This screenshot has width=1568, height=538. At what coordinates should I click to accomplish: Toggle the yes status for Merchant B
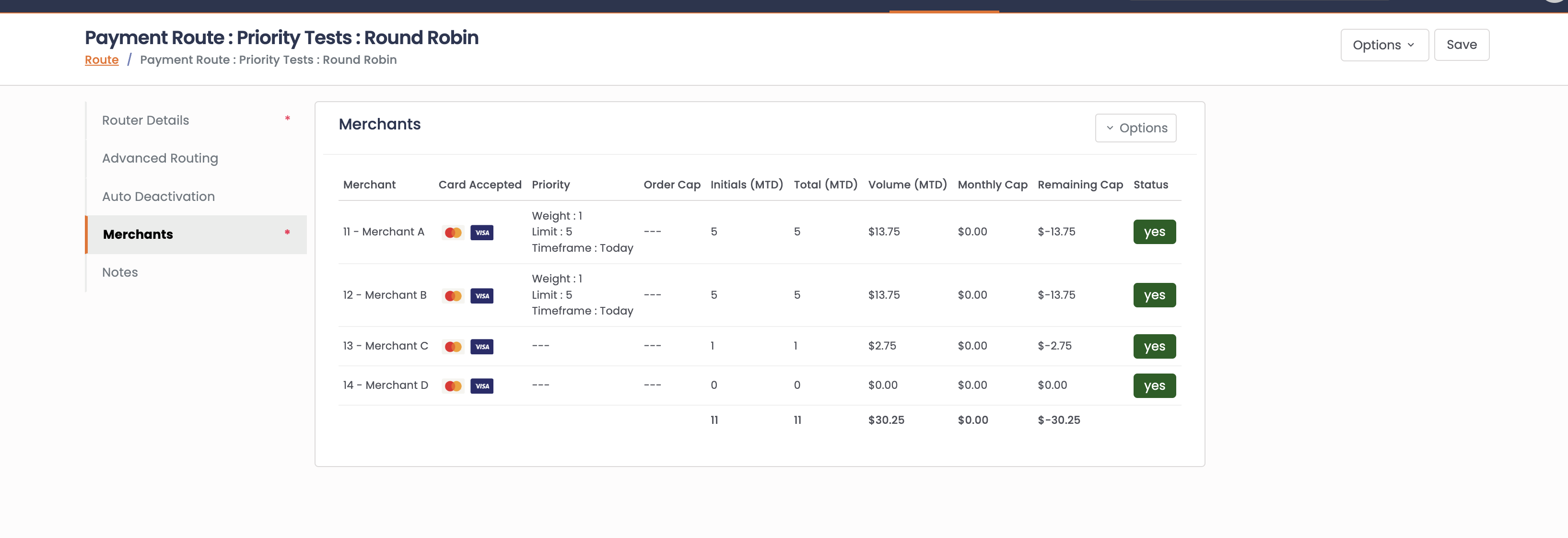pos(1154,295)
